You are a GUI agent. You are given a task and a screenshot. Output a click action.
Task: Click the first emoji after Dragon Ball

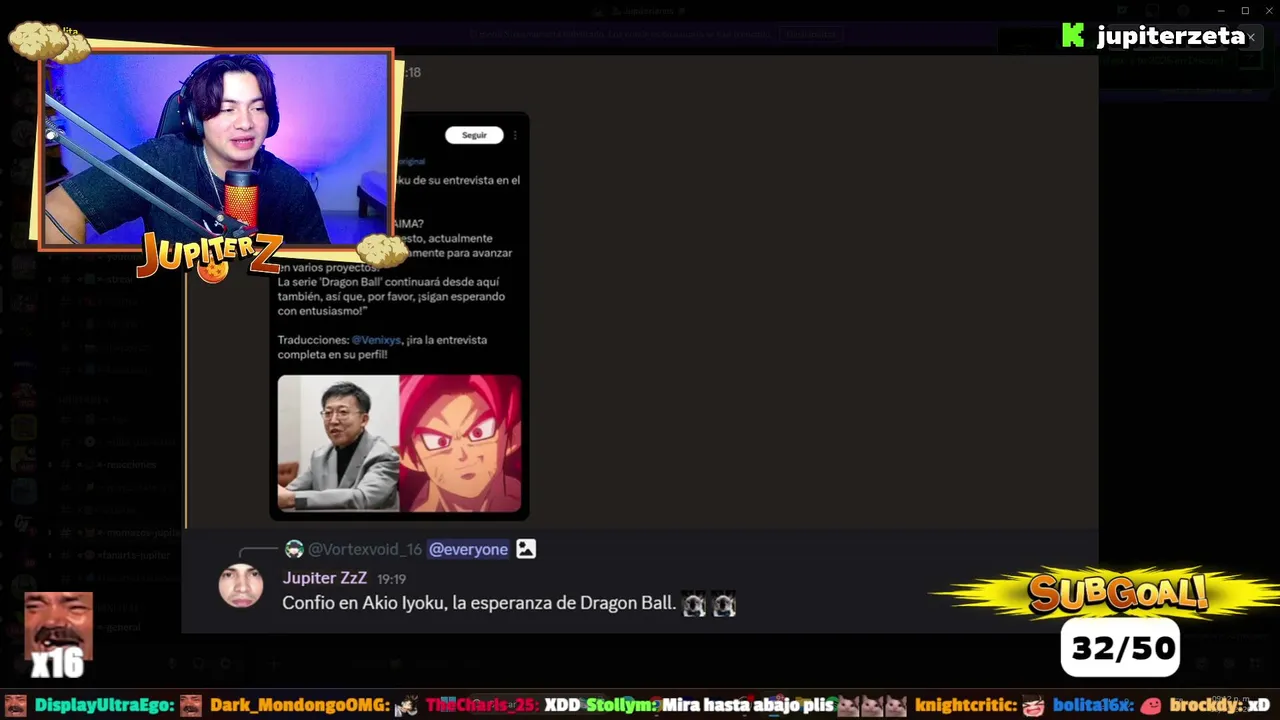[694, 604]
